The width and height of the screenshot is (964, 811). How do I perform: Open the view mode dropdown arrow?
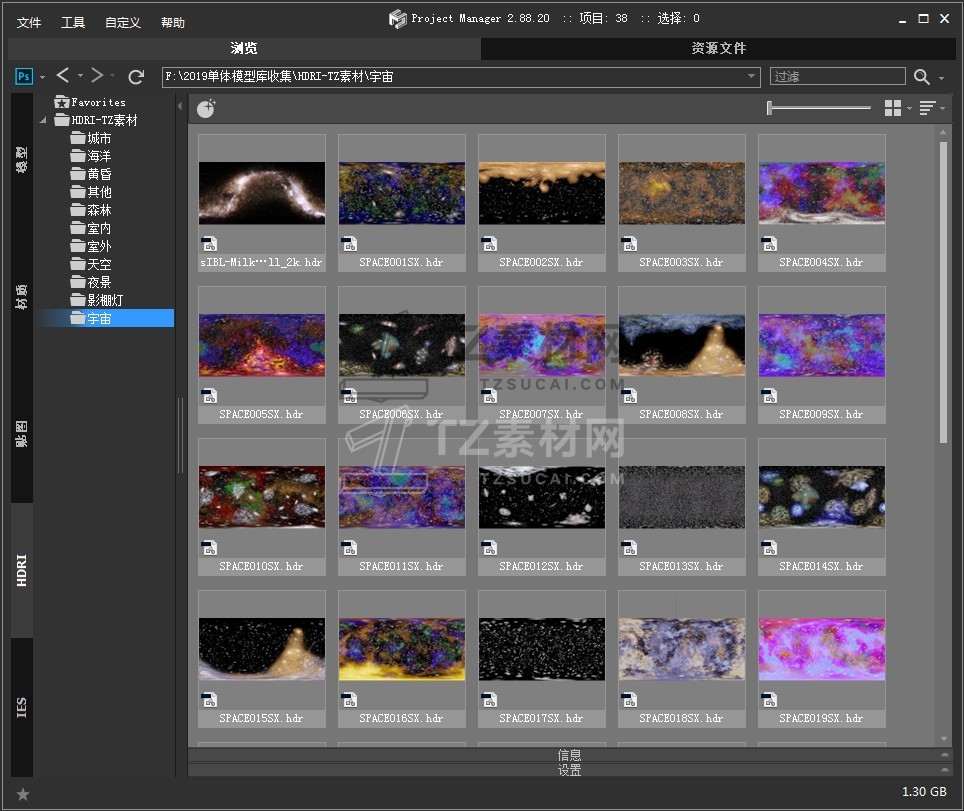click(909, 109)
